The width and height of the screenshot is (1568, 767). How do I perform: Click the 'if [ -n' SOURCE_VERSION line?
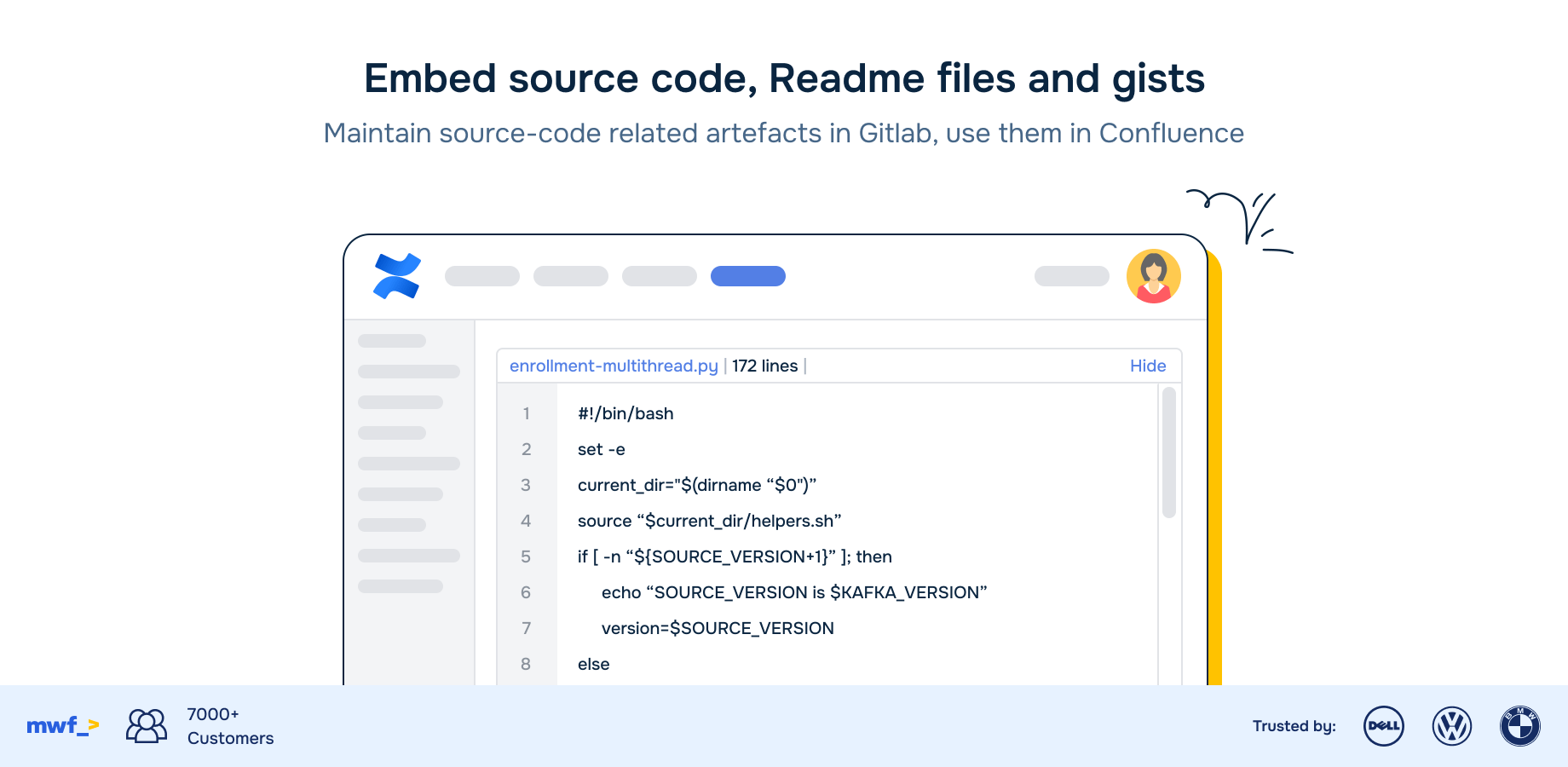click(x=735, y=557)
